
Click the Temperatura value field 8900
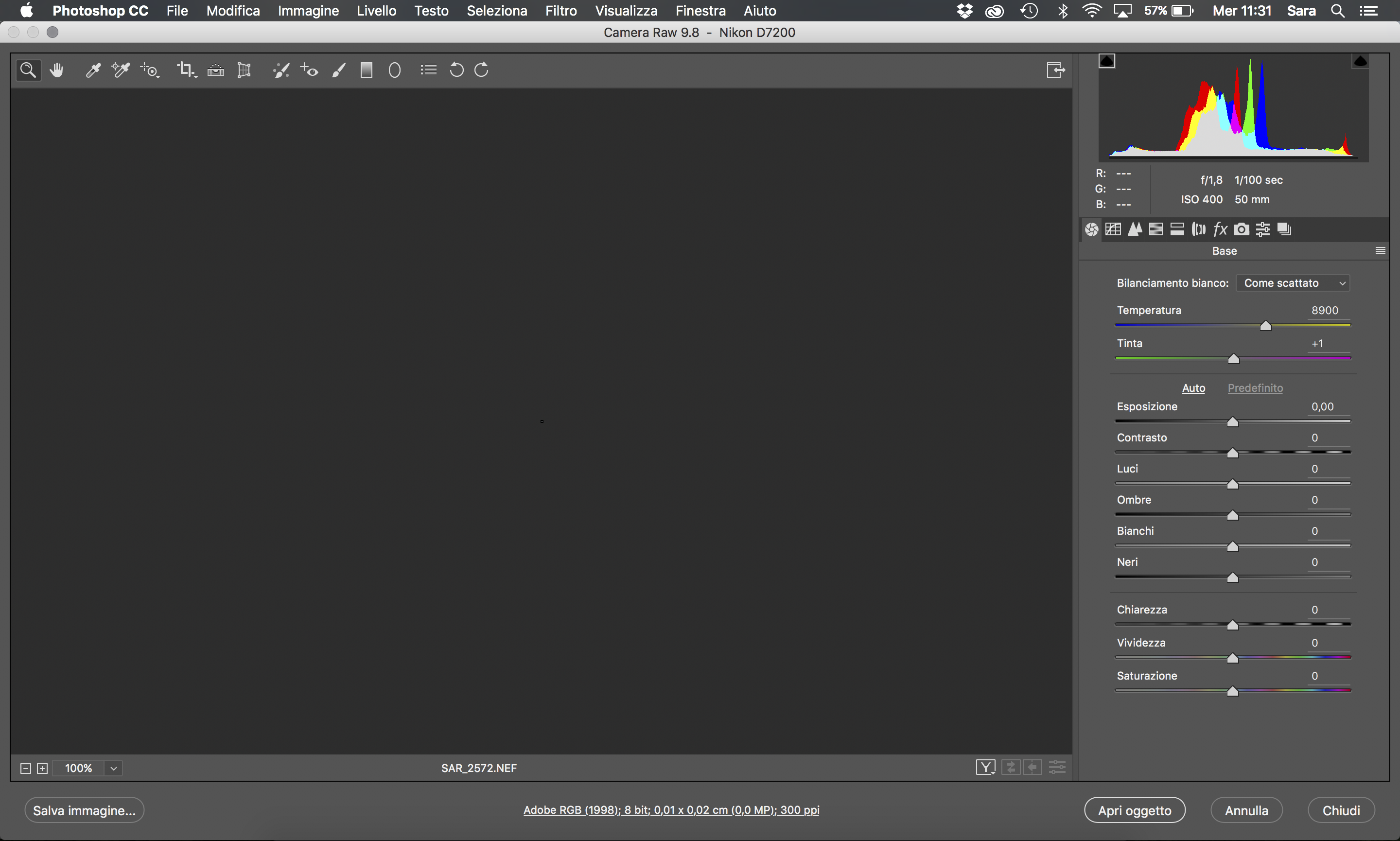tap(1329, 311)
